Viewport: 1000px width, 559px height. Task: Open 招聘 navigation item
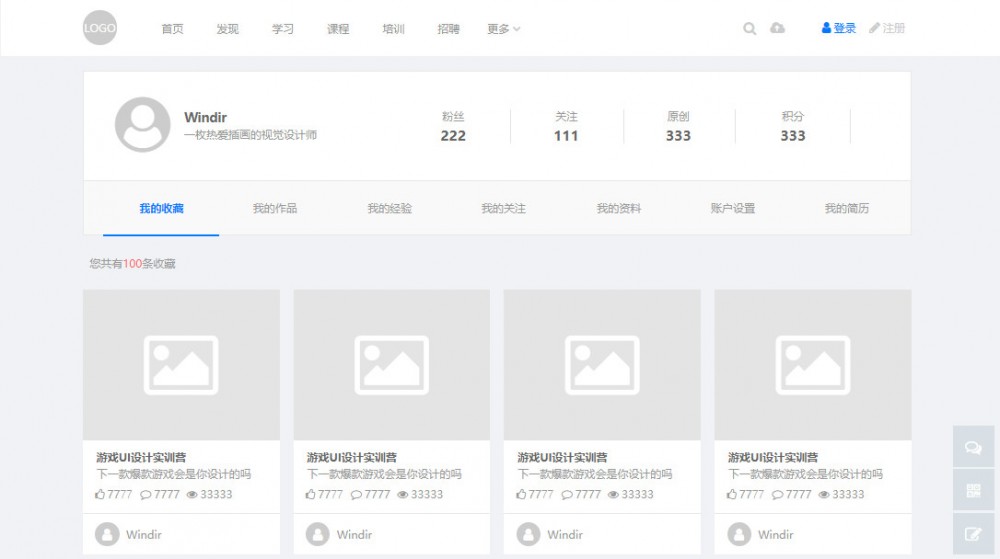click(x=448, y=29)
